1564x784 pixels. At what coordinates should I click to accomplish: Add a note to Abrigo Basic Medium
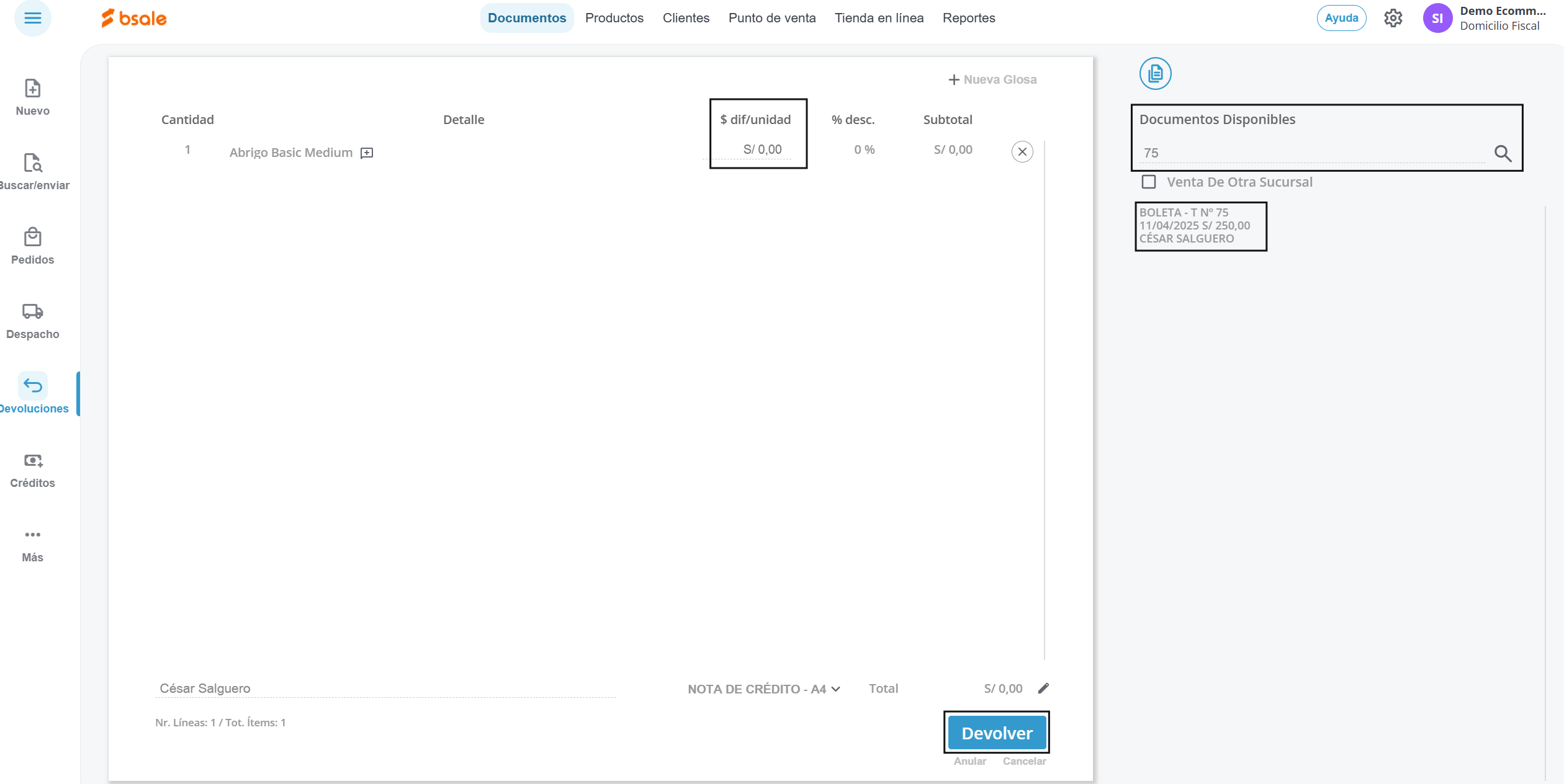tap(367, 153)
